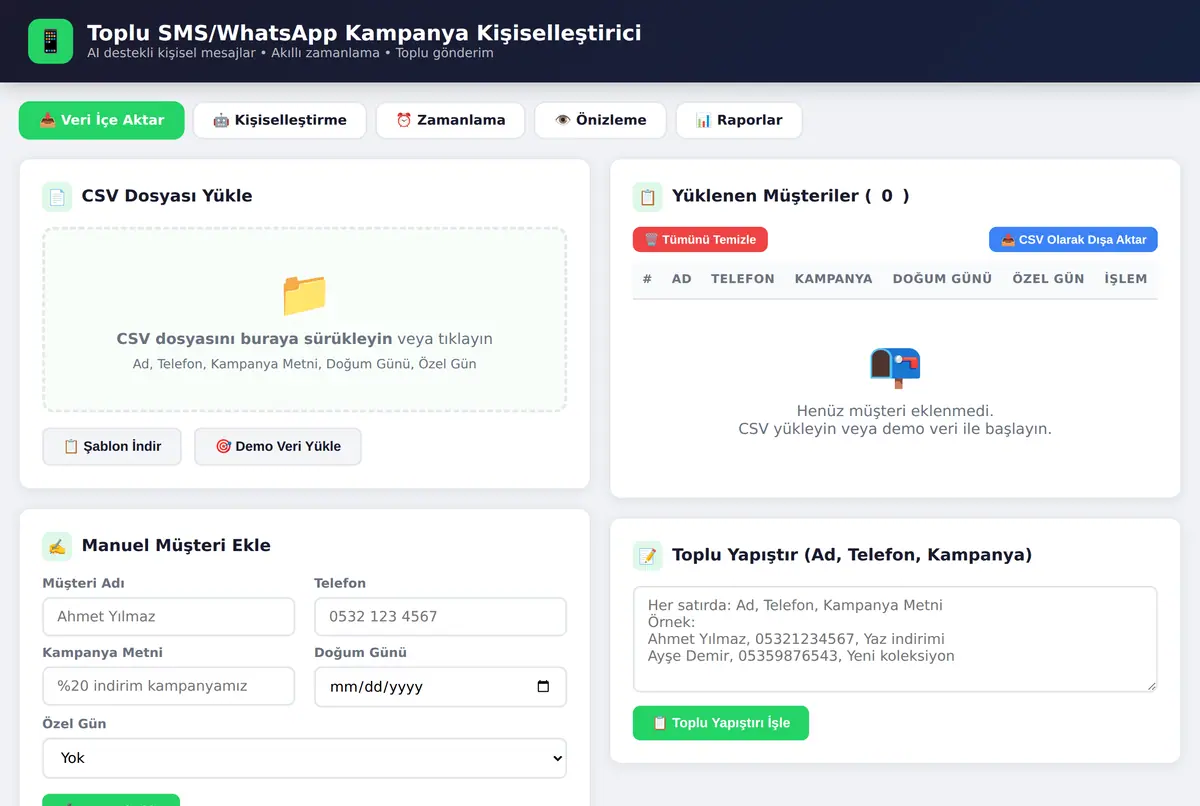This screenshot has height=806, width=1200.
Task: Open the date picker calendar icon
Action: 543,687
